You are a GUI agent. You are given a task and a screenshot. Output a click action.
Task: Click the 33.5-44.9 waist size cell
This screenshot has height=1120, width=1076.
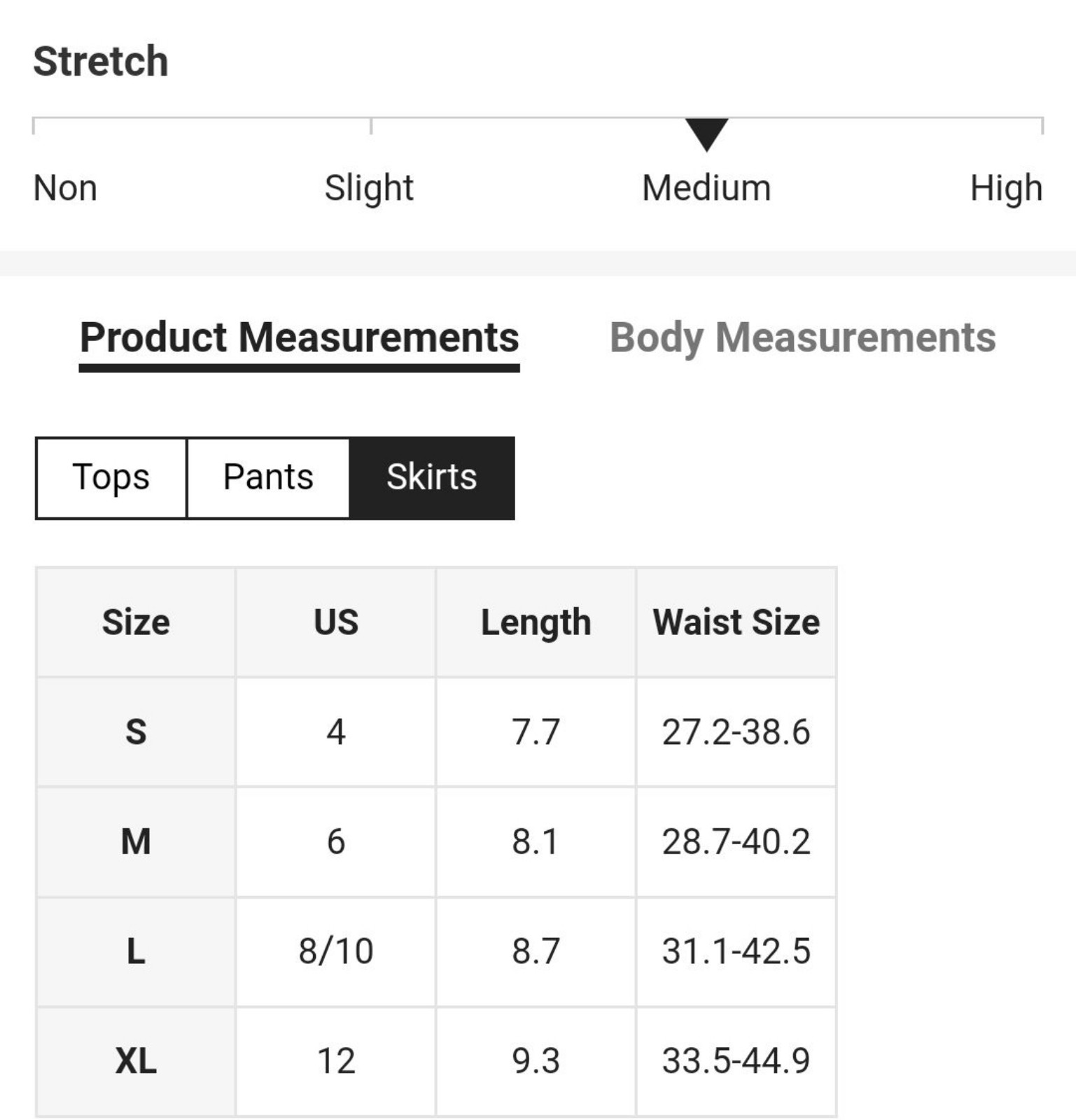coord(736,1061)
